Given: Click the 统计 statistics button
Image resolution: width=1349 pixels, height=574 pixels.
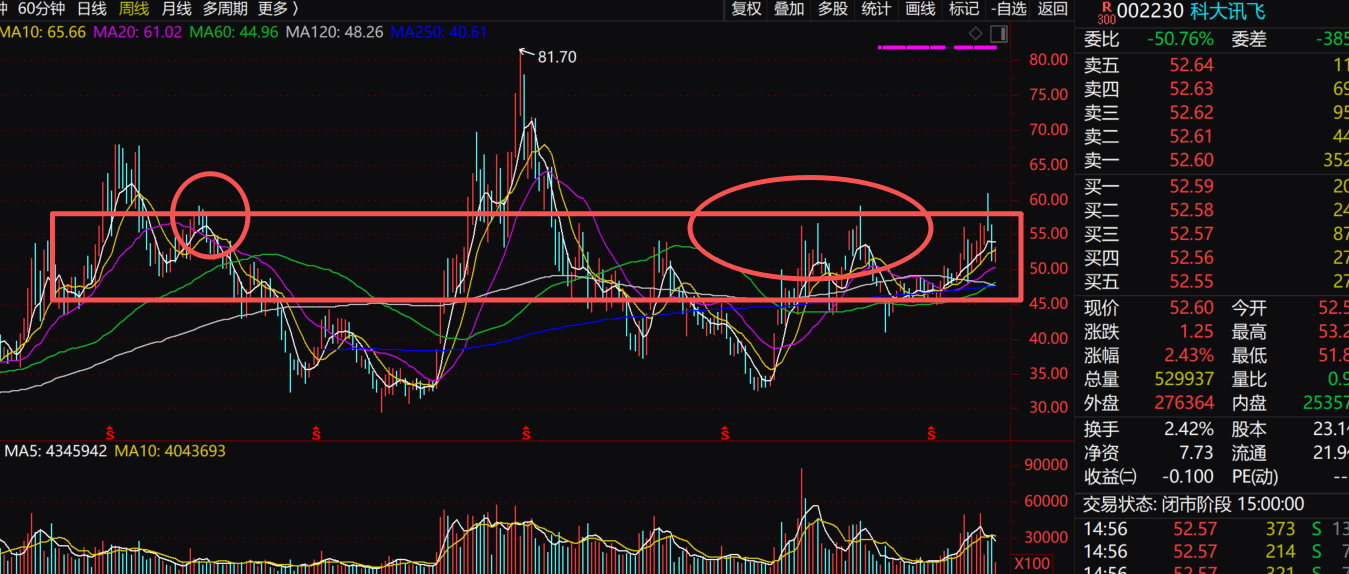Looking at the screenshot, I should [x=876, y=9].
